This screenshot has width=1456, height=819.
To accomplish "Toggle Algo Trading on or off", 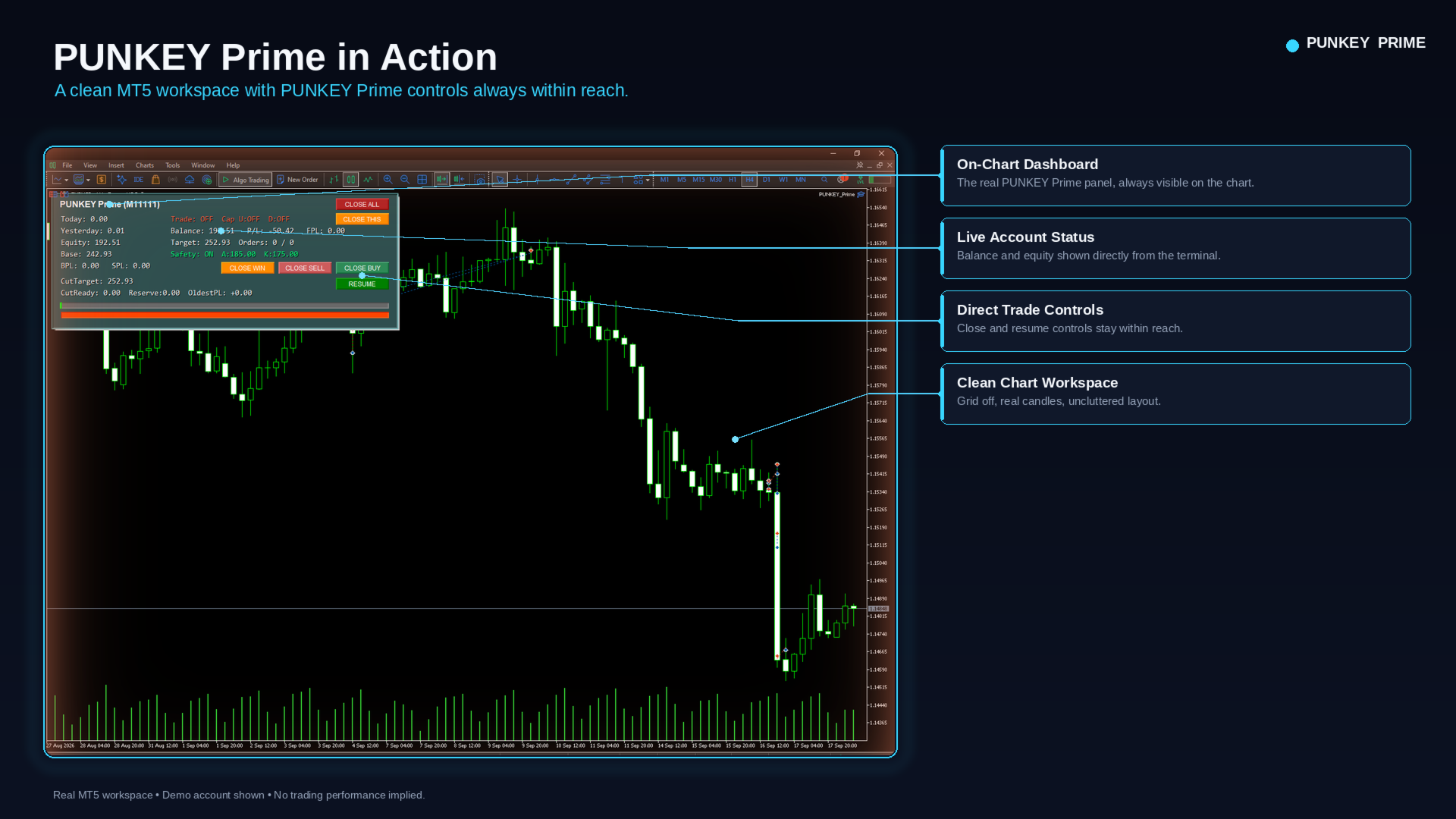I will coord(245,180).
